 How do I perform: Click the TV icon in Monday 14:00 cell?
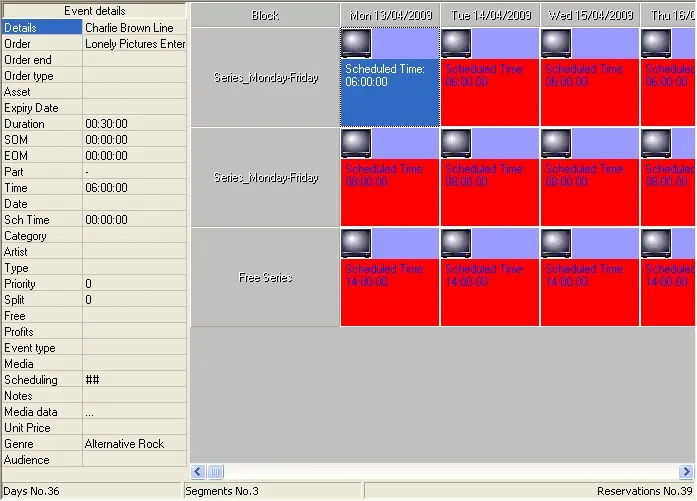pyautogui.click(x=356, y=243)
